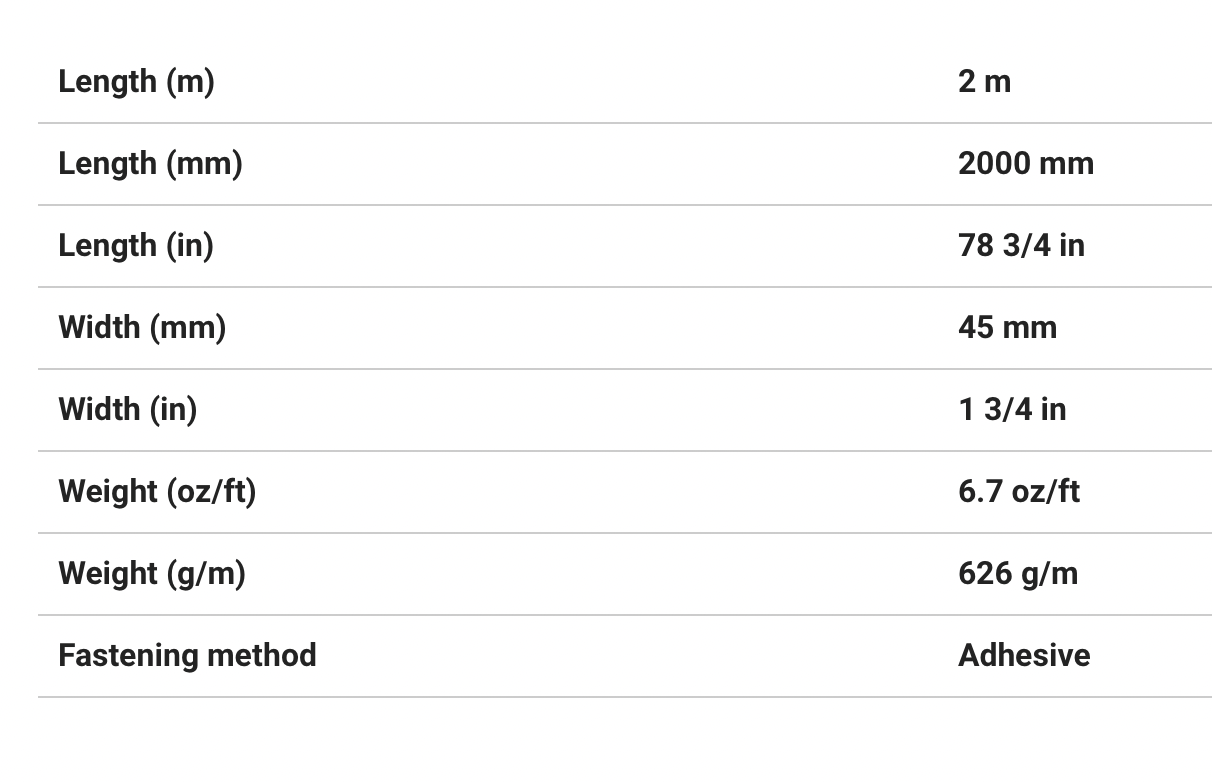The image size is (1212, 782).
Task: Select the "78 3/4 in" value
Action: coord(1020,245)
